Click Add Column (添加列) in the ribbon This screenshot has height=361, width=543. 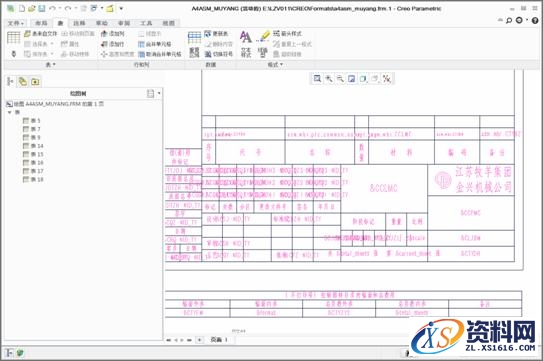113,34
